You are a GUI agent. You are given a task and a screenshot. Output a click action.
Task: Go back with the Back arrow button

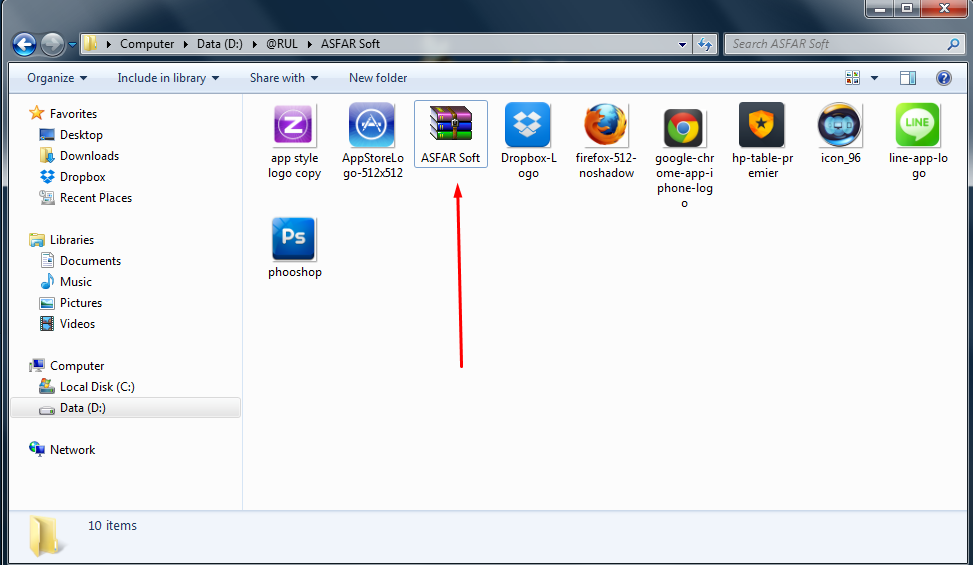click(25, 44)
